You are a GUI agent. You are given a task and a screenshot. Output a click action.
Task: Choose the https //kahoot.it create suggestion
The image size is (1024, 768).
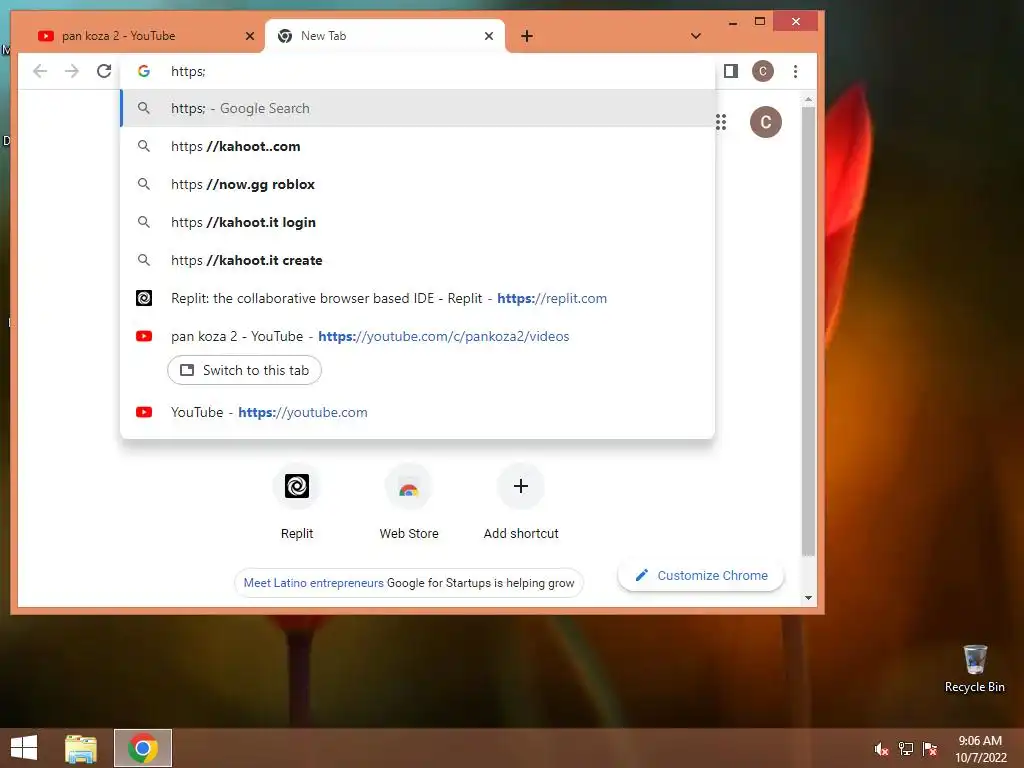click(418, 260)
